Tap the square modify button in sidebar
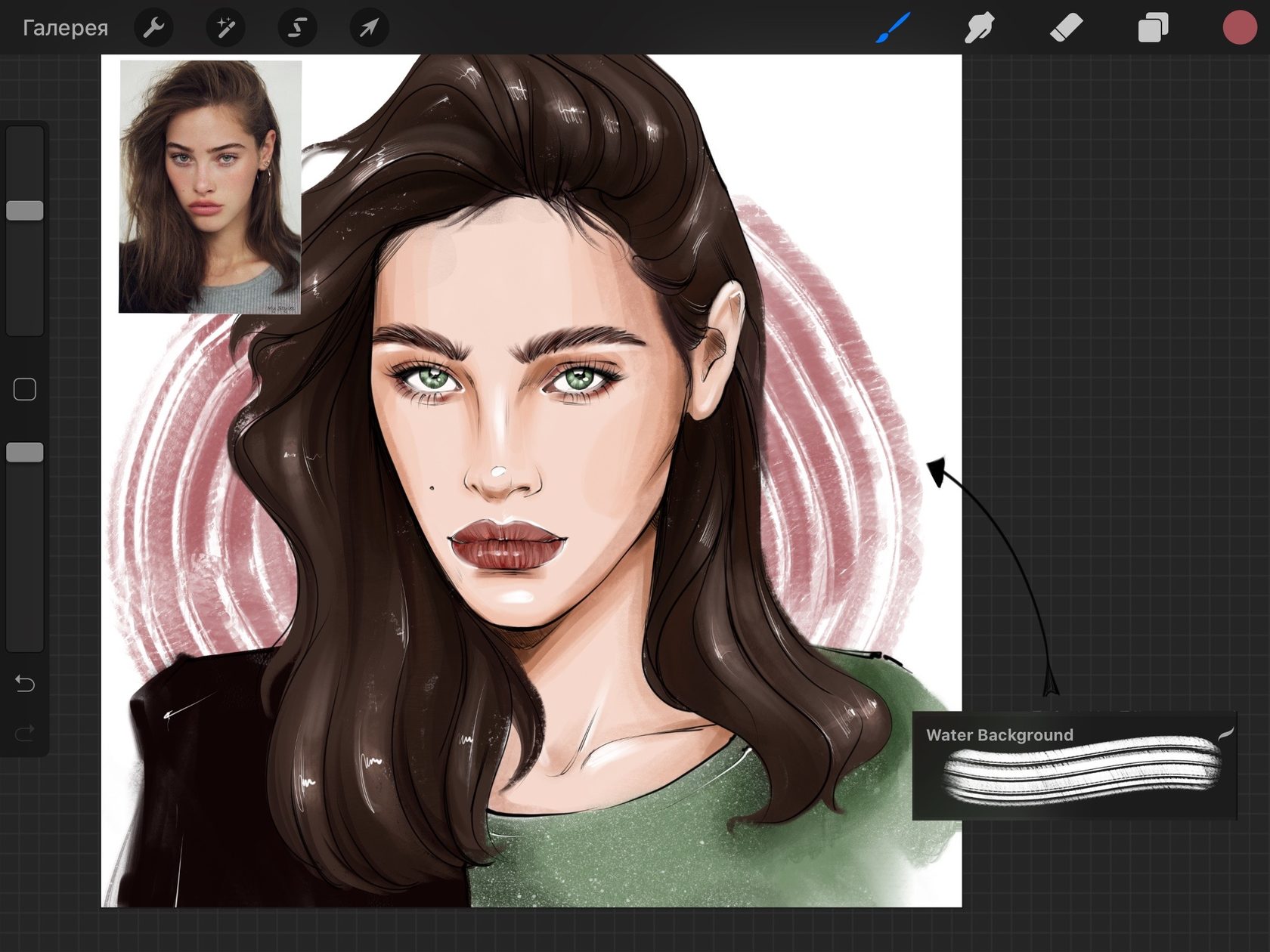This screenshot has width=1270, height=952. tap(25, 389)
